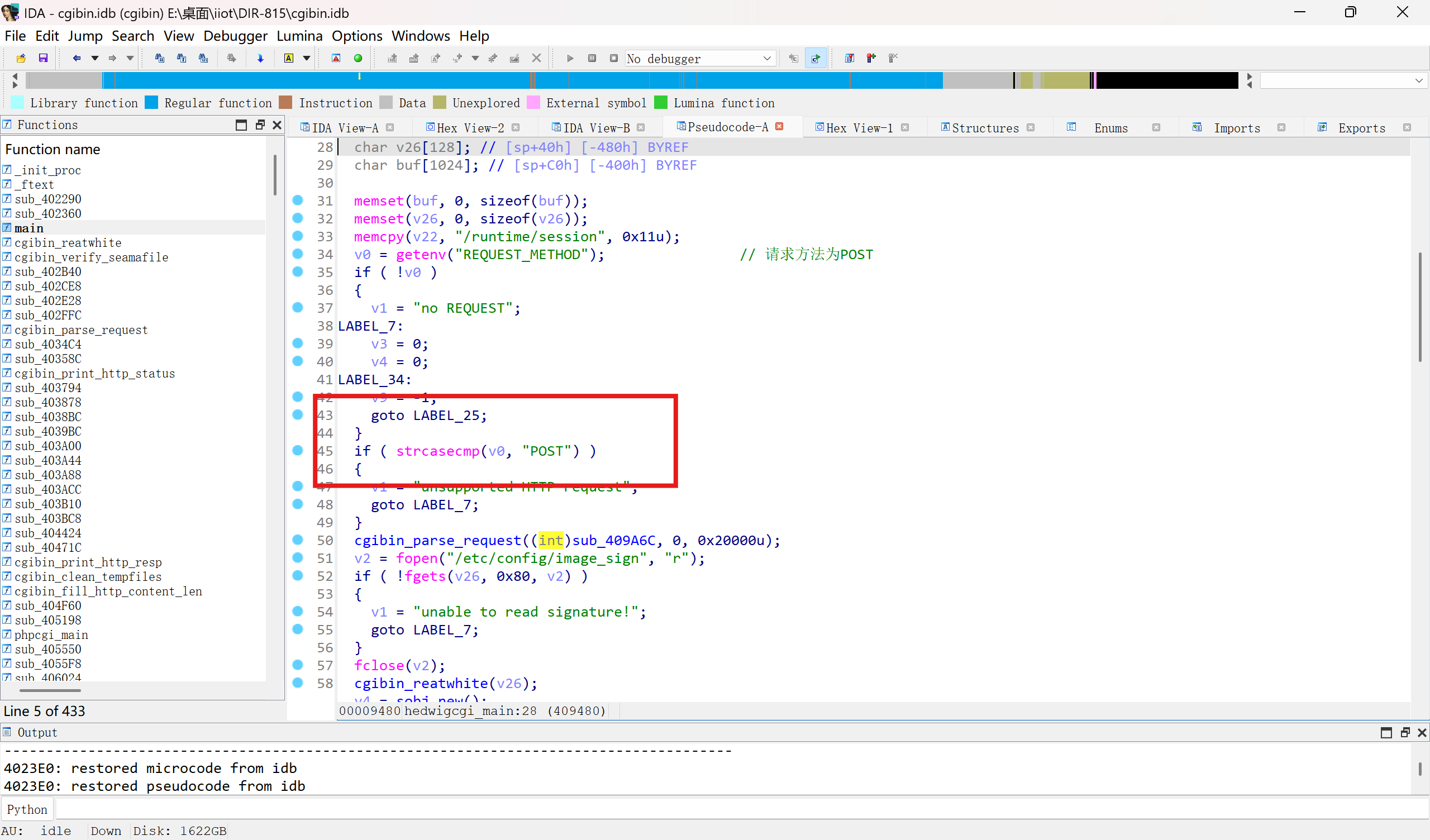1430x840 pixels.
Task: Close the Enums tab
Action: 1156,128
